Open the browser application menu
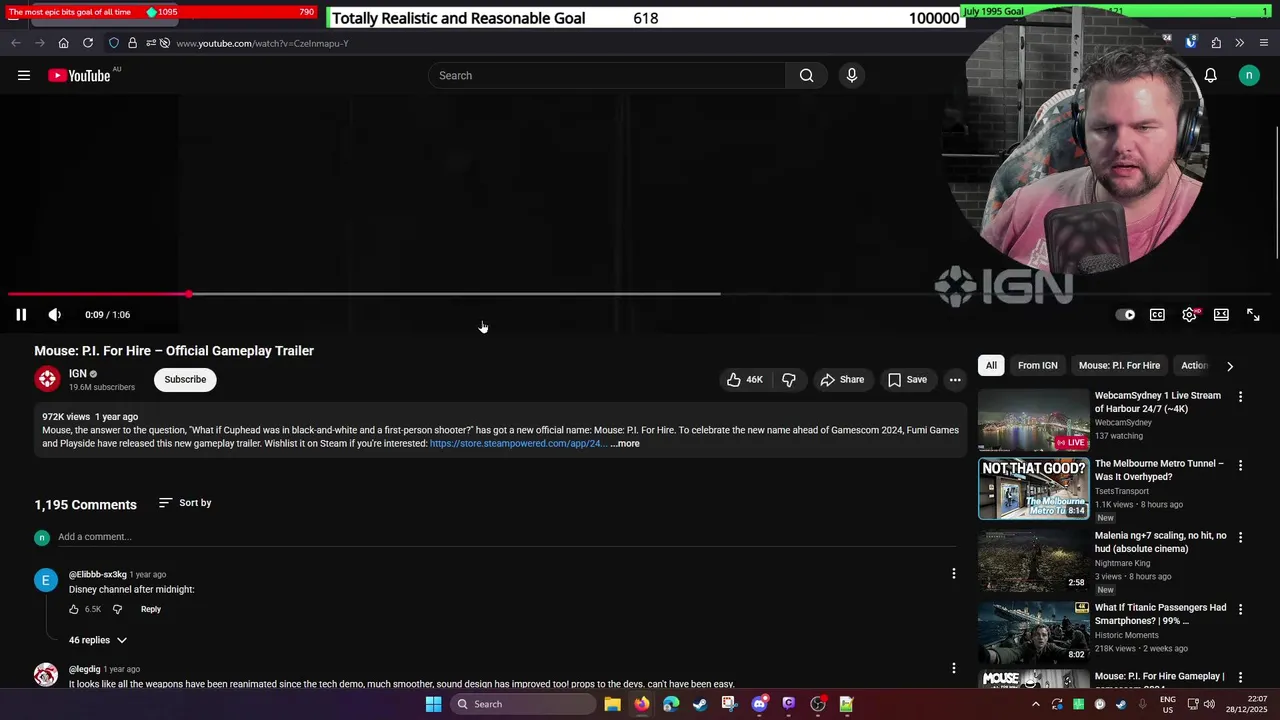Image resolution: width=1280 pixels, height=720 pixels. click(x=1264, y=43)
